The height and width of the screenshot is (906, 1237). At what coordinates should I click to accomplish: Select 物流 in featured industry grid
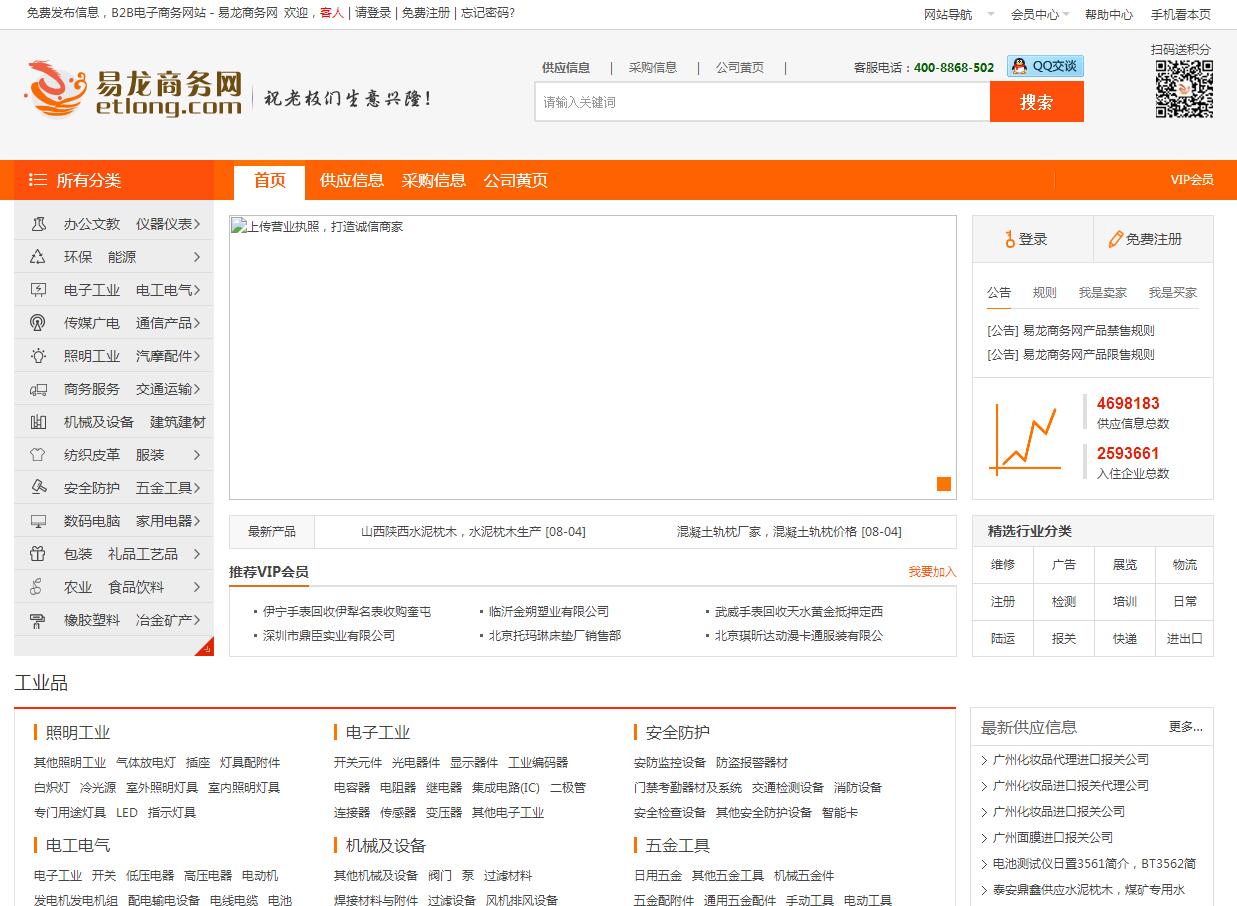[x=1185, y=565]
